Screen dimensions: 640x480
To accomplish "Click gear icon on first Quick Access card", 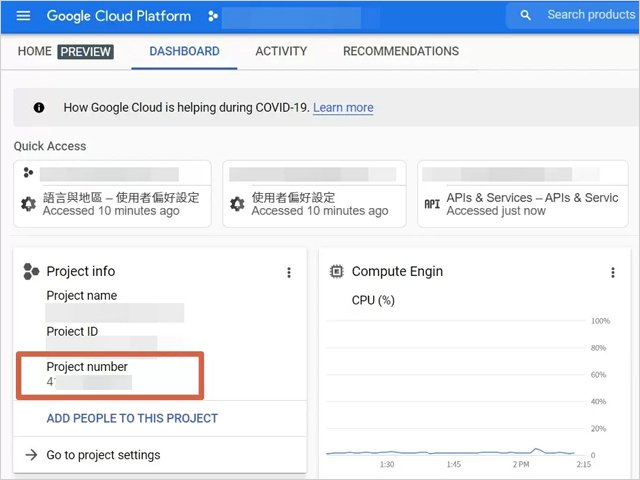I will (x=28, y=204).
